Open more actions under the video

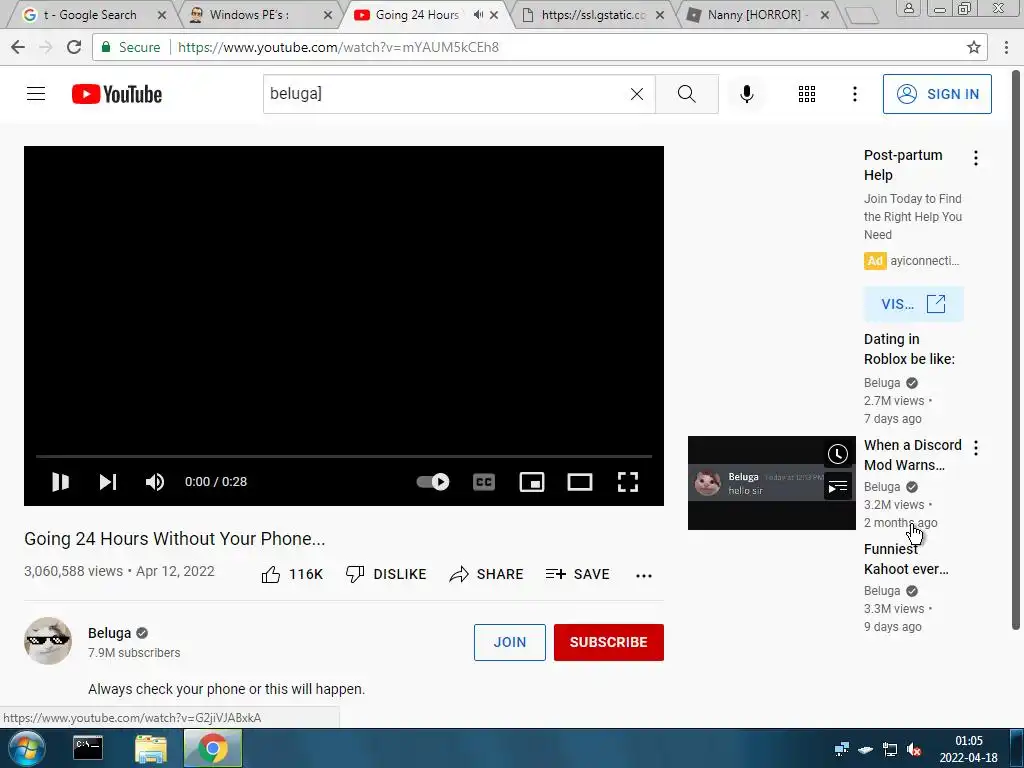[644, 575]
